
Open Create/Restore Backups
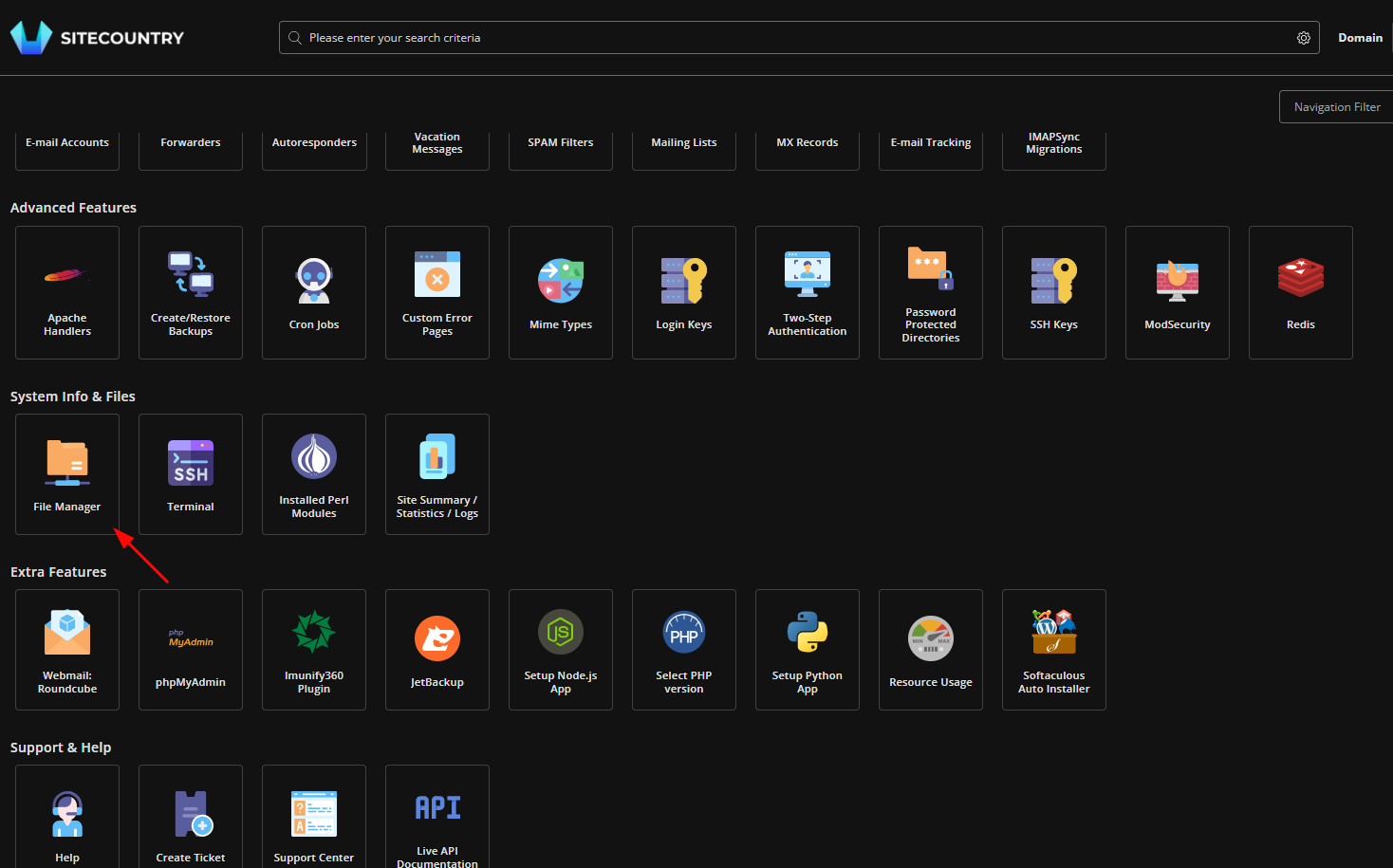point(191,292)
